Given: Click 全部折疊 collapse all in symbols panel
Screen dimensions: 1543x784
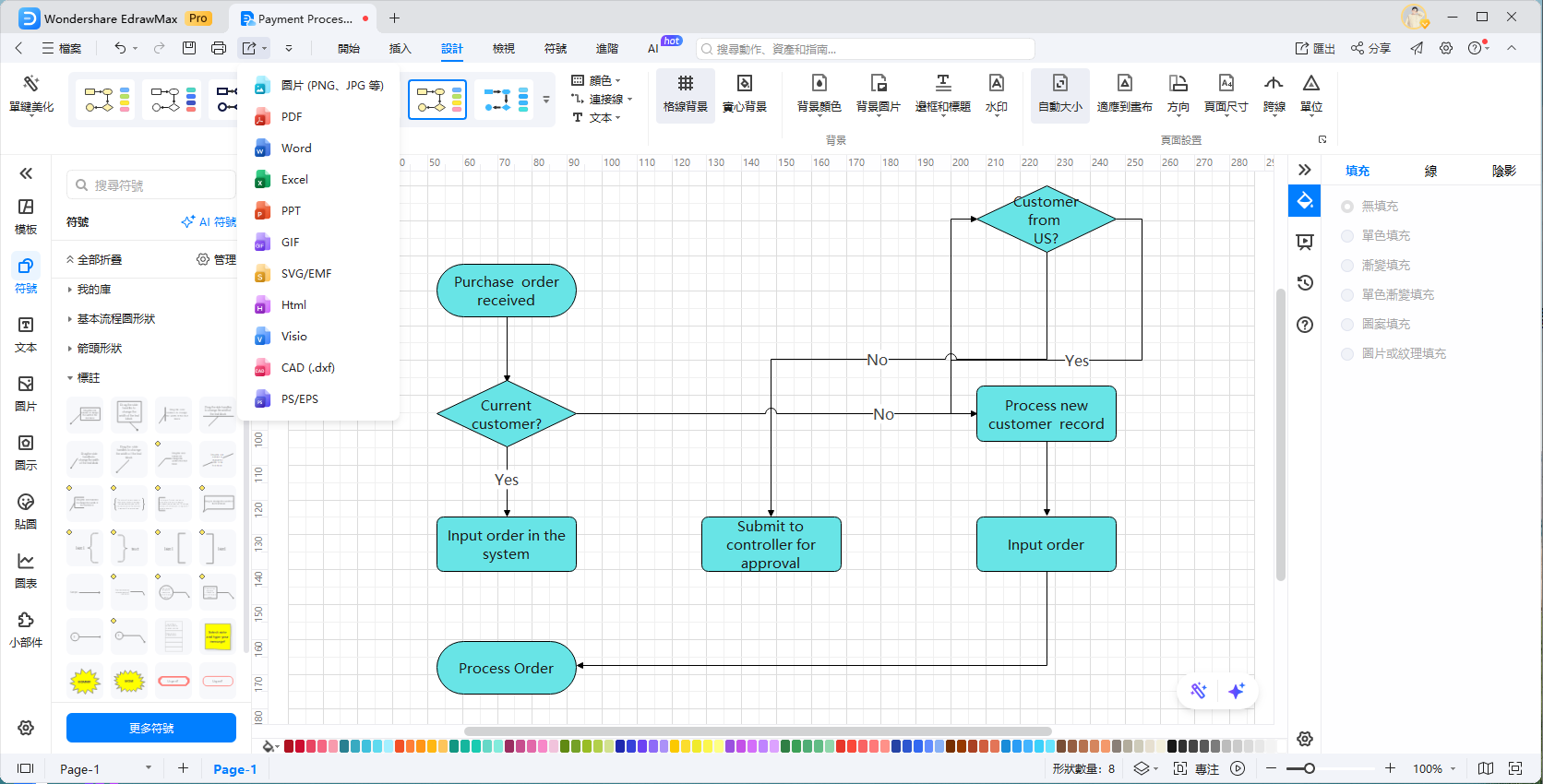Looking at the screenshot, I should [x=94, y=260].
